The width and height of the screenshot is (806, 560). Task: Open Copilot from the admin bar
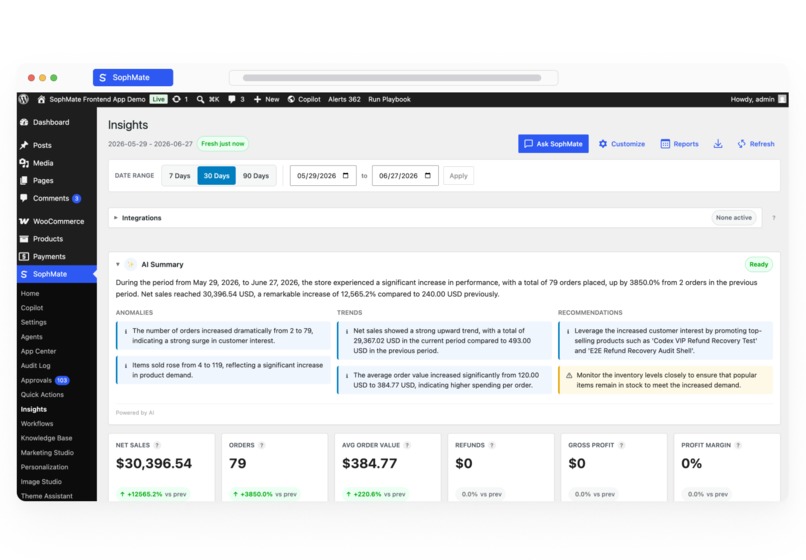click(x=304, y=99)
